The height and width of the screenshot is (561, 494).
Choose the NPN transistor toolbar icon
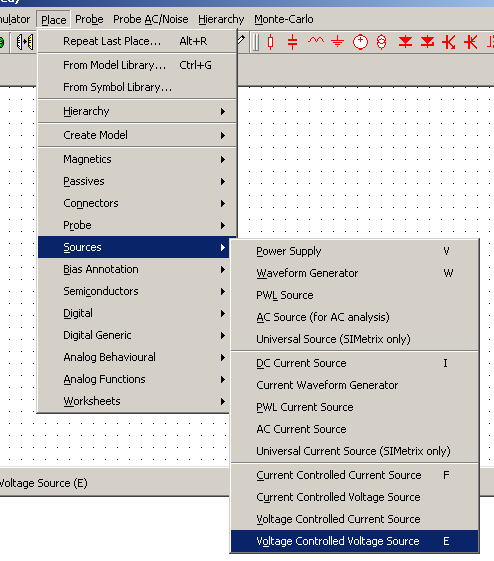tap(449, 42)
